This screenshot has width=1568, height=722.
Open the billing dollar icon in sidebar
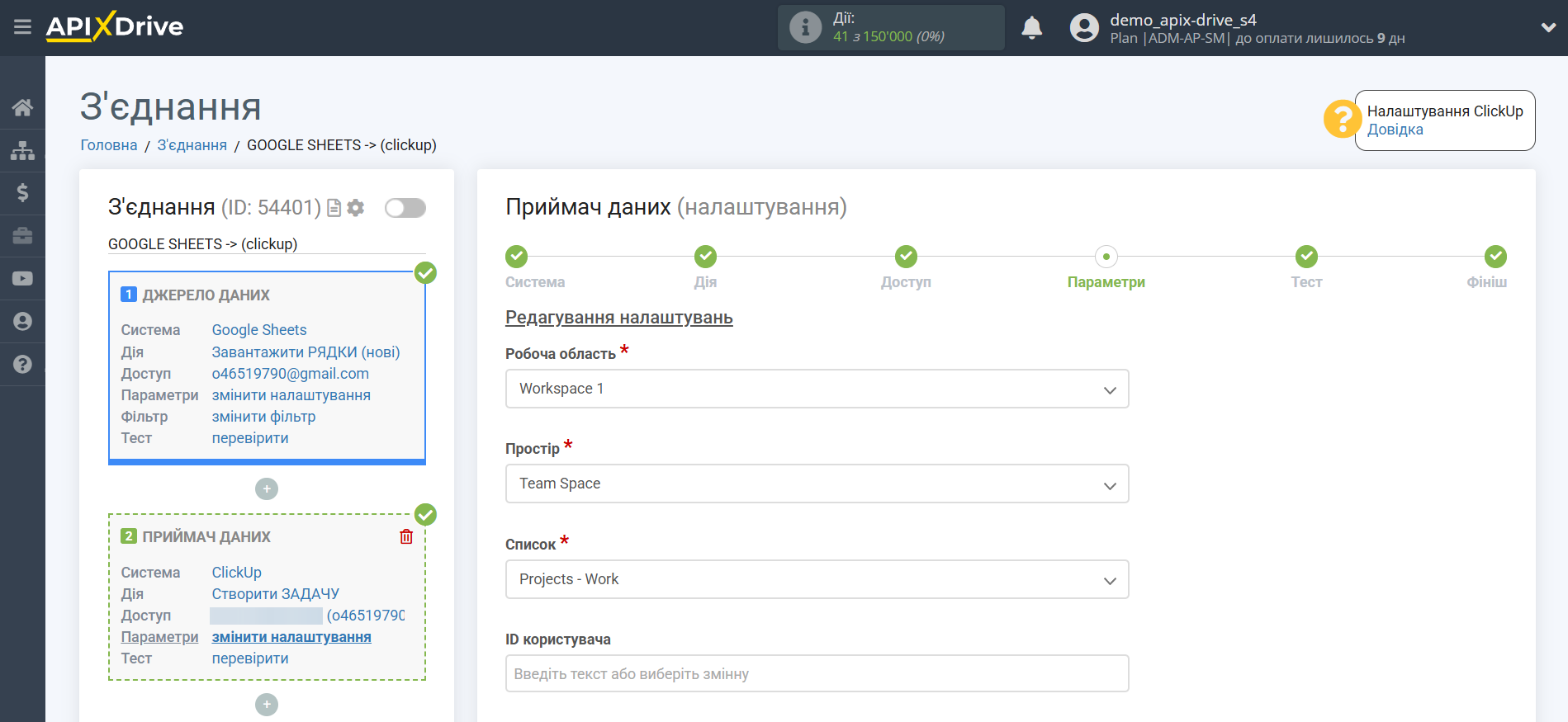tap(22, 193)
